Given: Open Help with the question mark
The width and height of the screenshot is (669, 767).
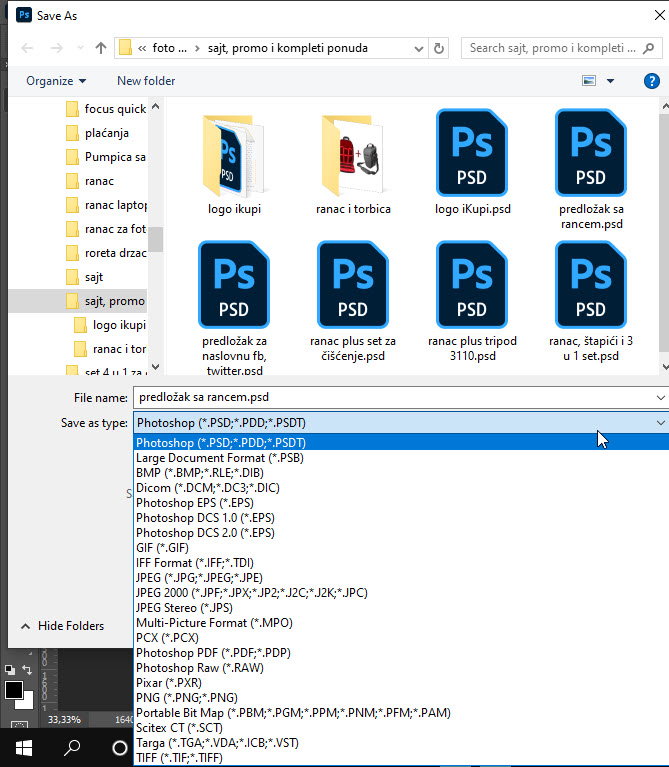Looking at the screenshot, I should coord(651,81).
